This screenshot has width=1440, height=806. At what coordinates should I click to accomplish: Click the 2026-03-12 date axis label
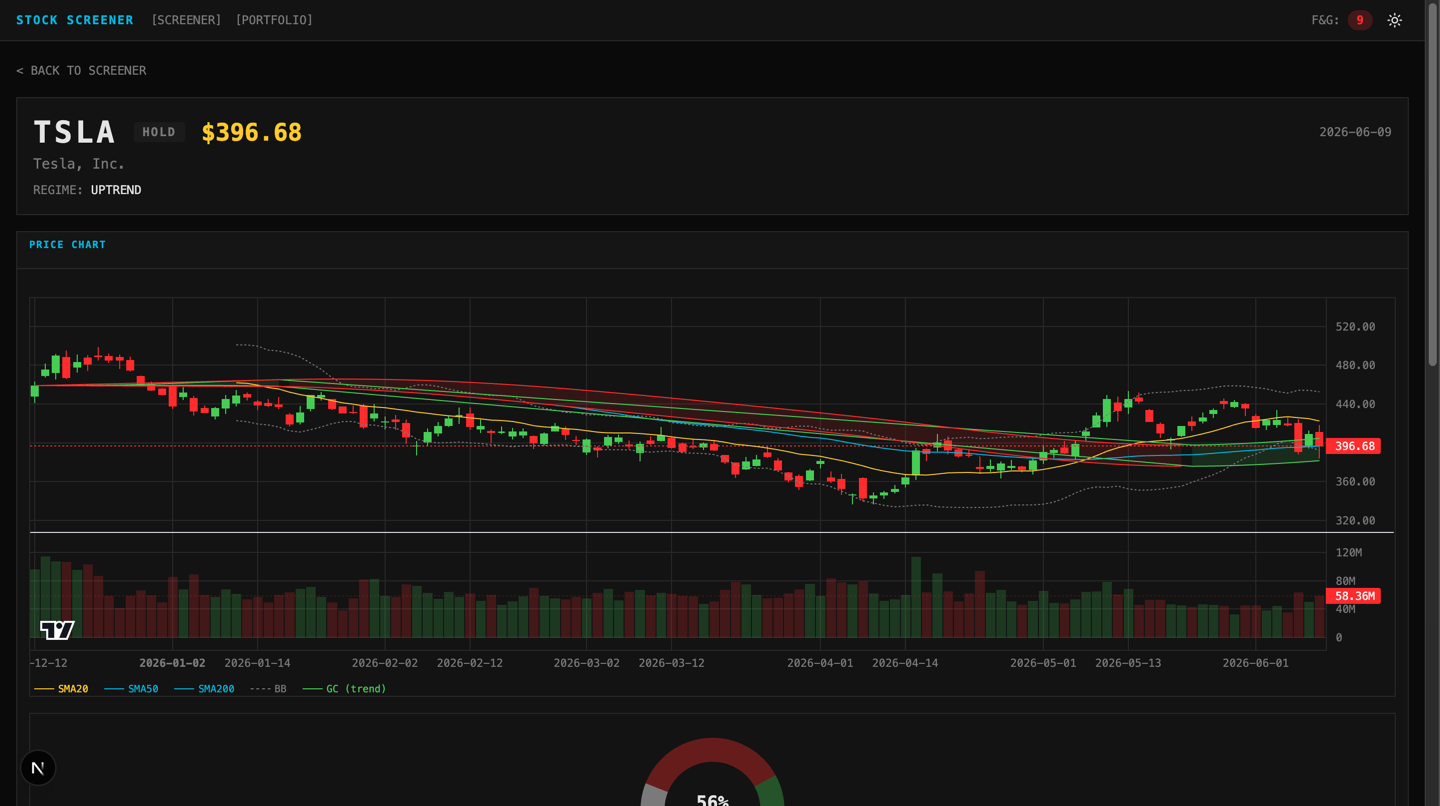pos(672,663)
